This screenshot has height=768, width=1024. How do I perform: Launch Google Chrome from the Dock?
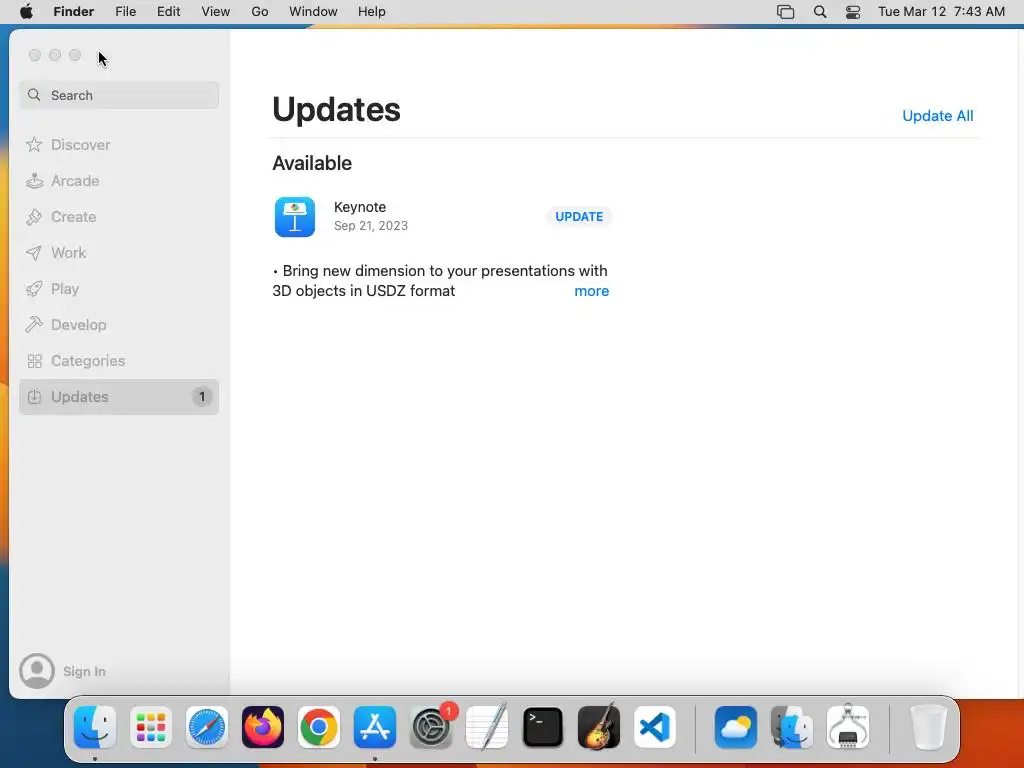coord(319,727)
